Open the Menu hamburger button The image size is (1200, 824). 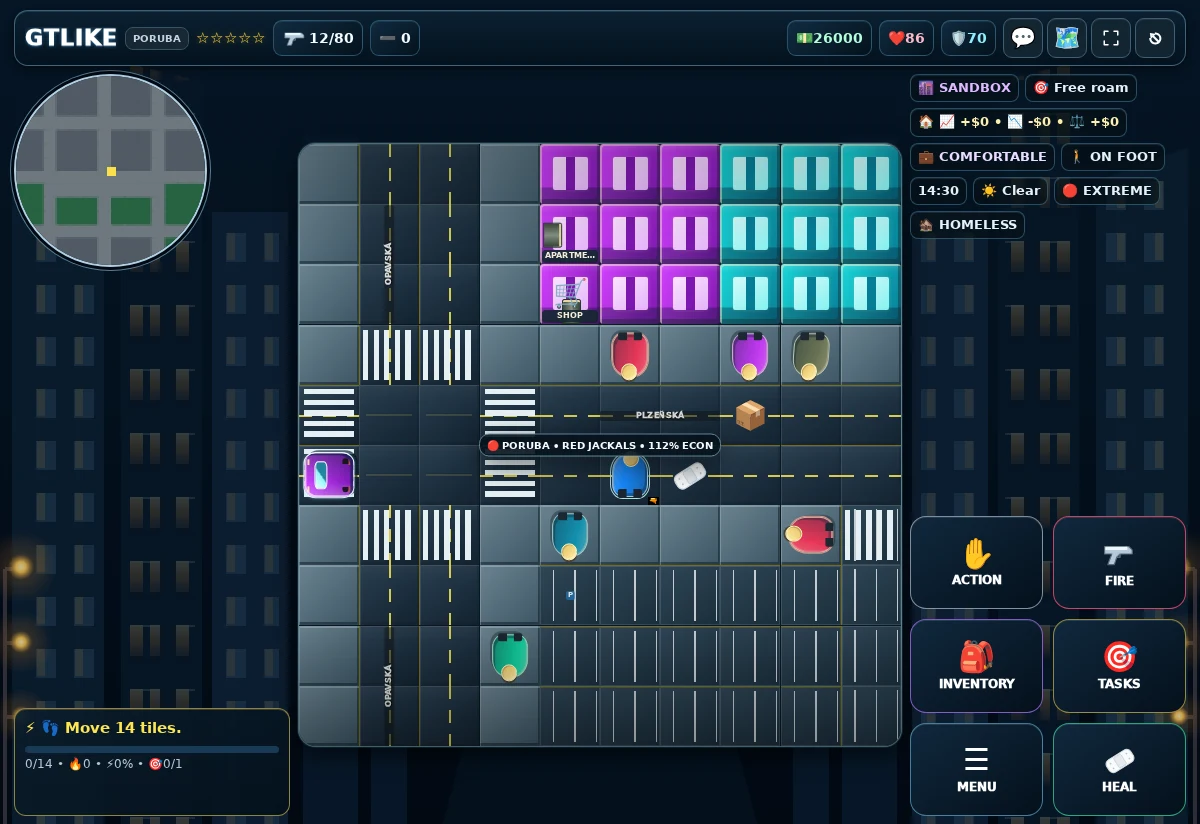pyautogui.click(x=976, y=769)
